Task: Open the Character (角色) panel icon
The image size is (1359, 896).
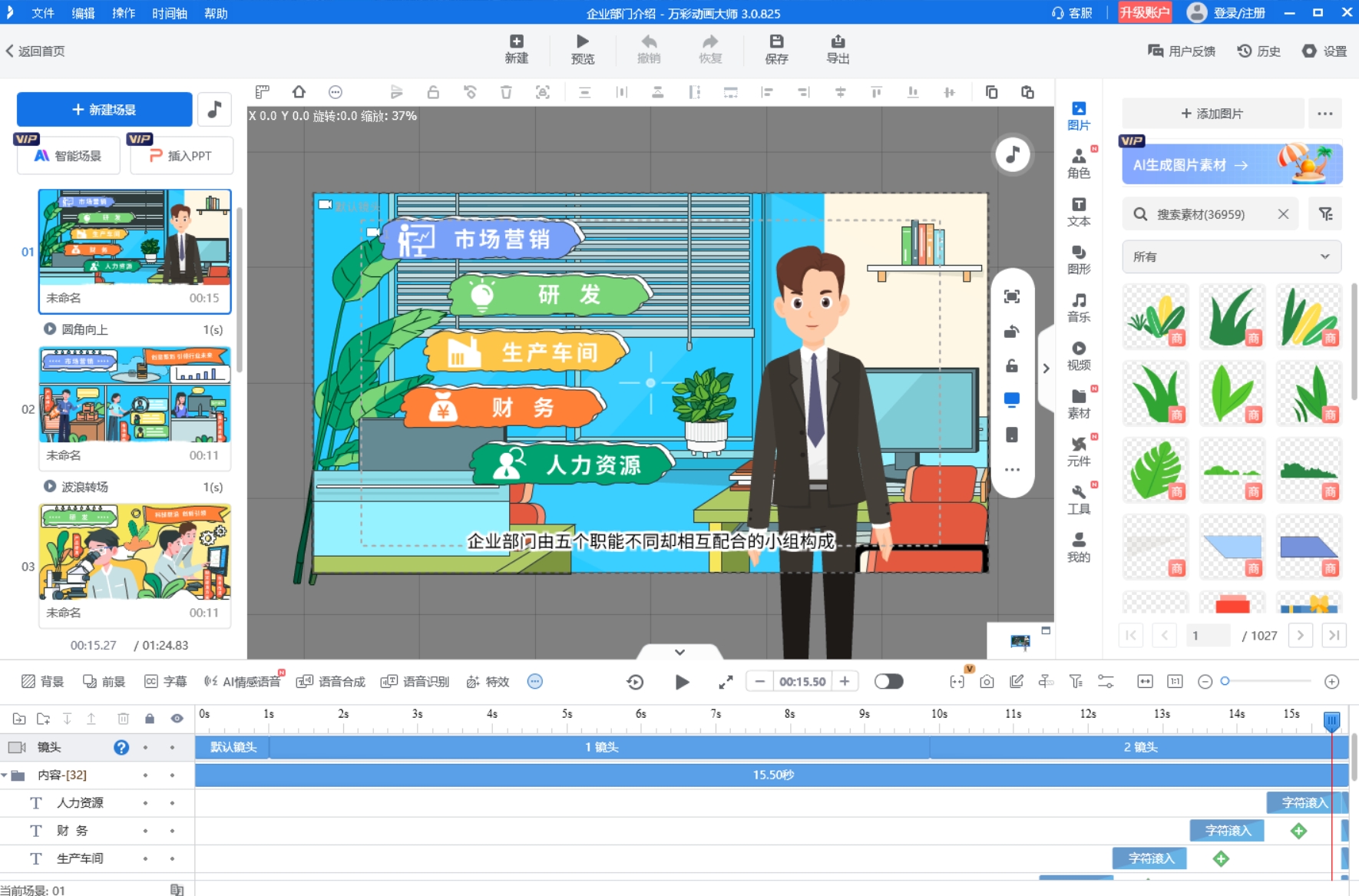Action: [1078, 164]
